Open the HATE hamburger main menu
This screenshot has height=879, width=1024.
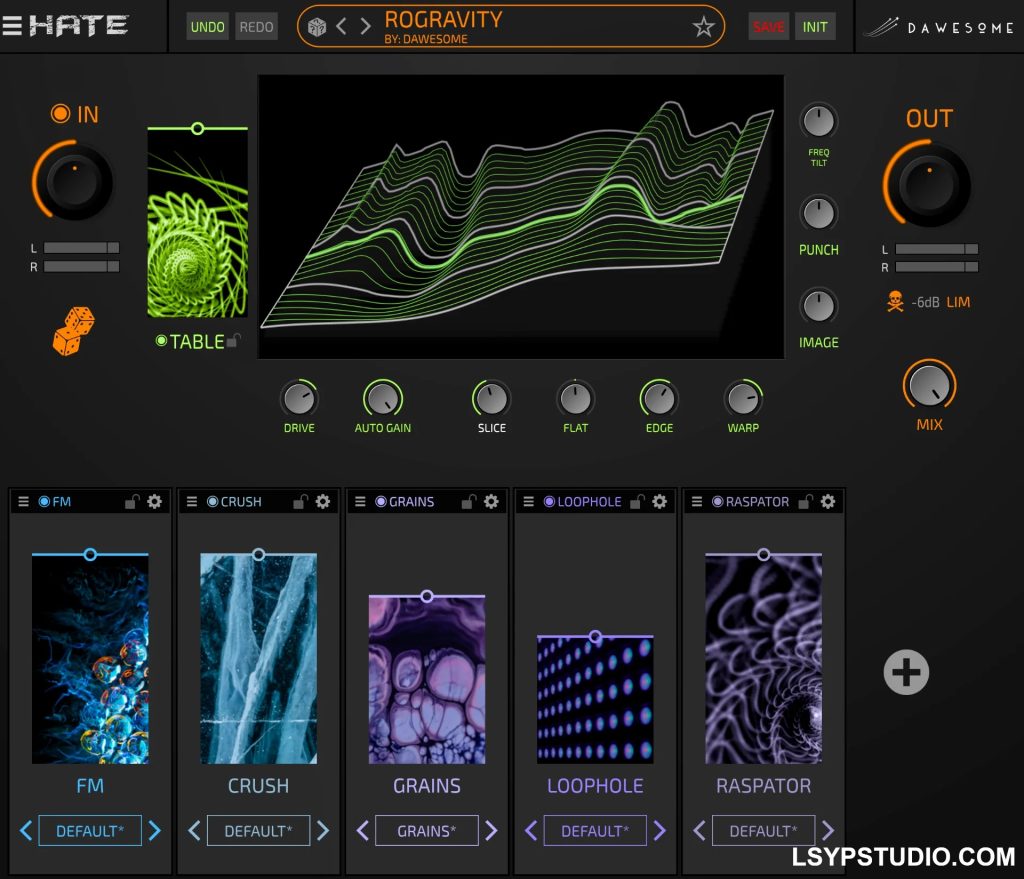(11, 25)
